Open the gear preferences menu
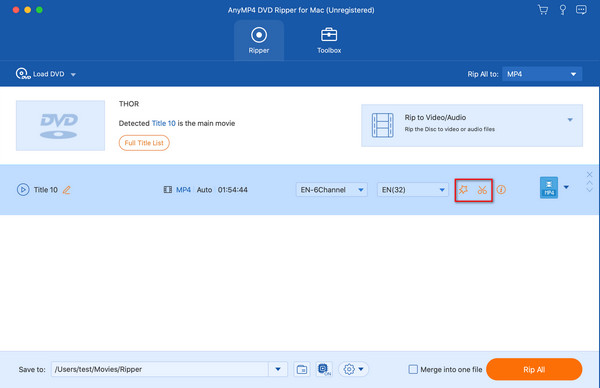Viewport: 600px width, 388px height. click(353, 369)
